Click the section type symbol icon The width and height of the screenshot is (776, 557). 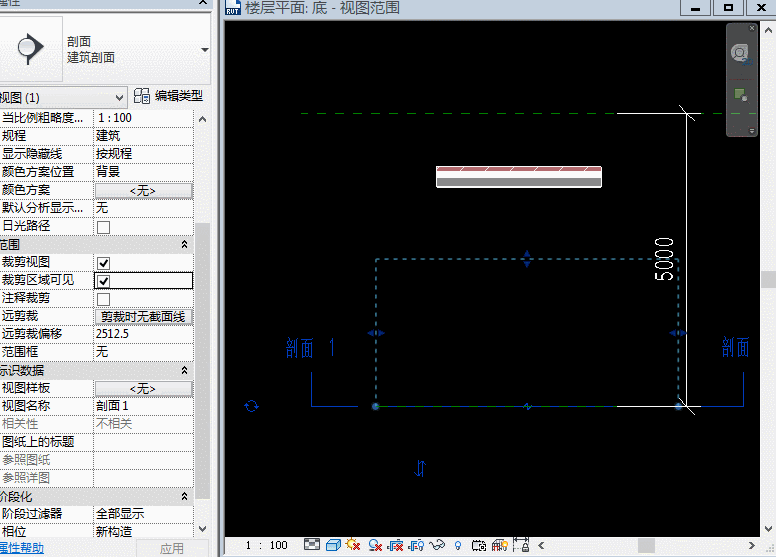30,49
